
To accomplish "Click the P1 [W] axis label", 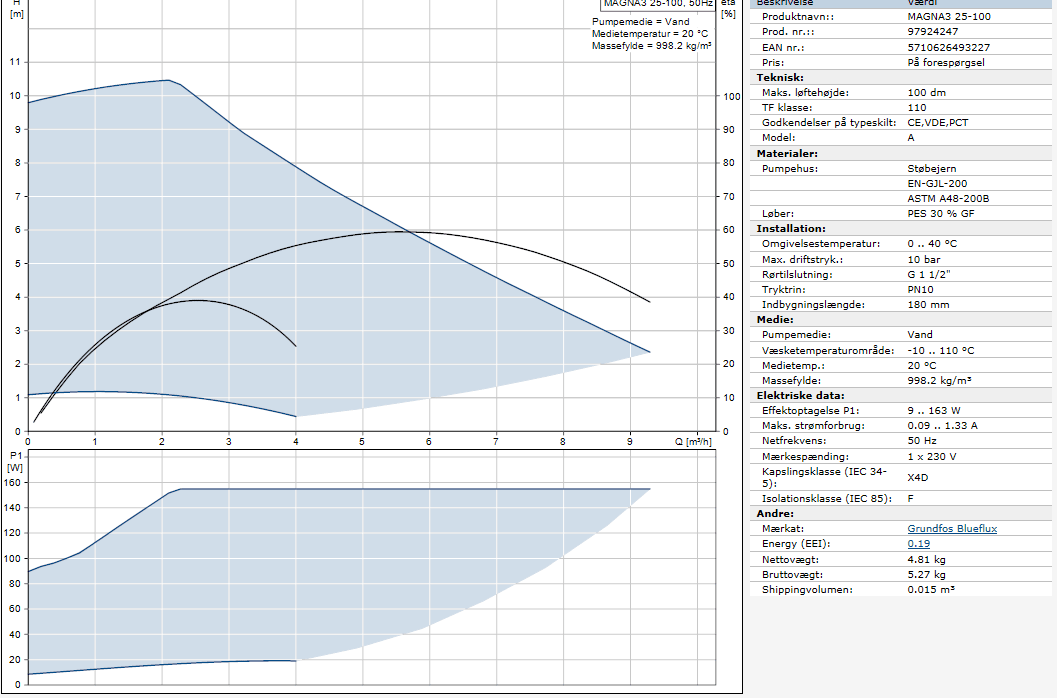I will click(x=16, y=461).
